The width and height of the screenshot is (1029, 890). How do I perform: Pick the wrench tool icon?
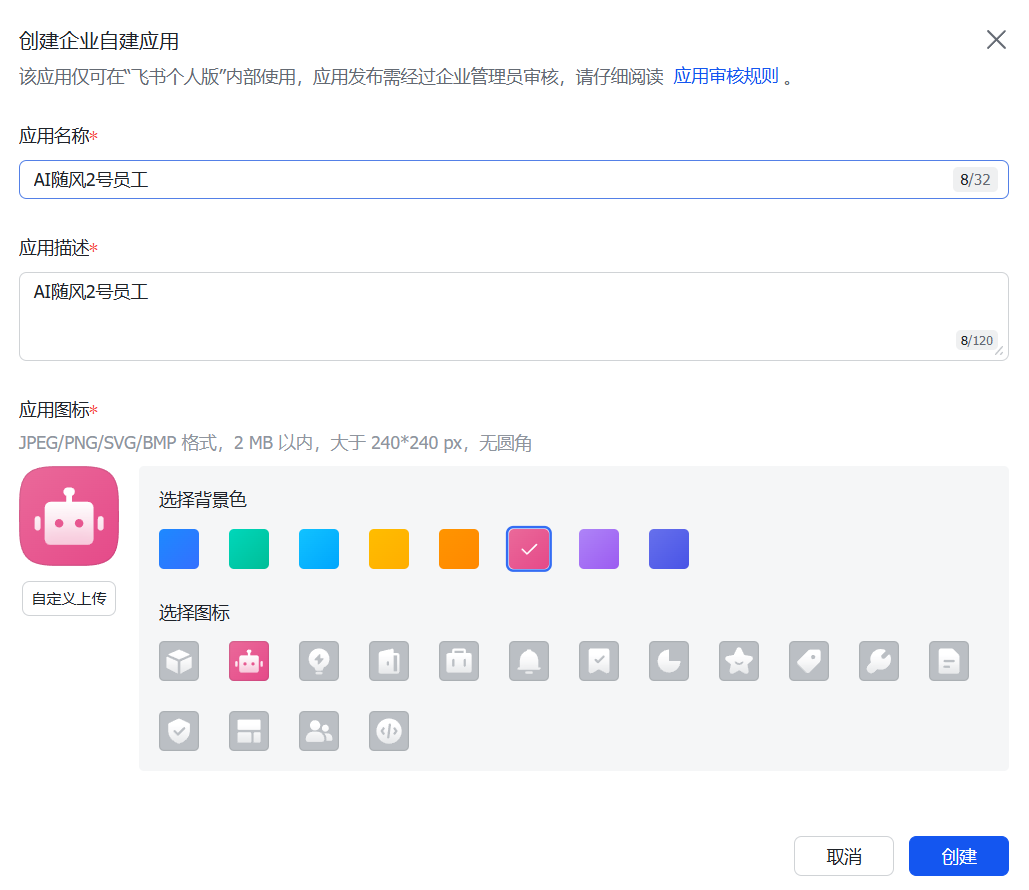coord(879,661)
